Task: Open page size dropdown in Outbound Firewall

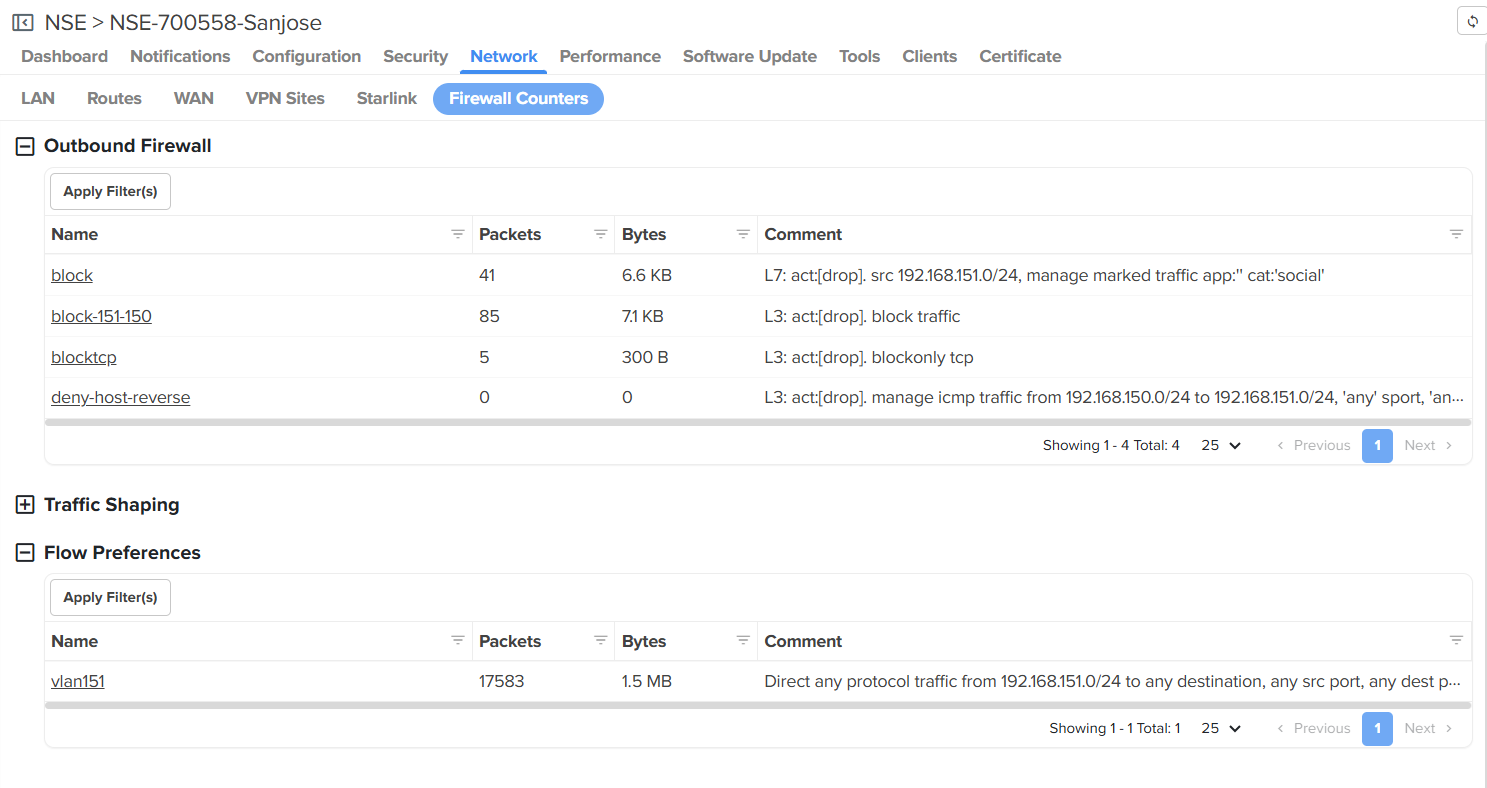Action: point(1221,446)
